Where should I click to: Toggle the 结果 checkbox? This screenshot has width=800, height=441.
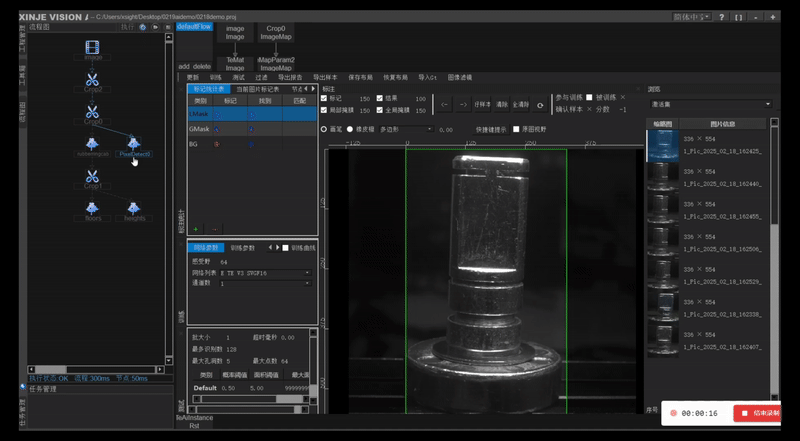[380, 98]
